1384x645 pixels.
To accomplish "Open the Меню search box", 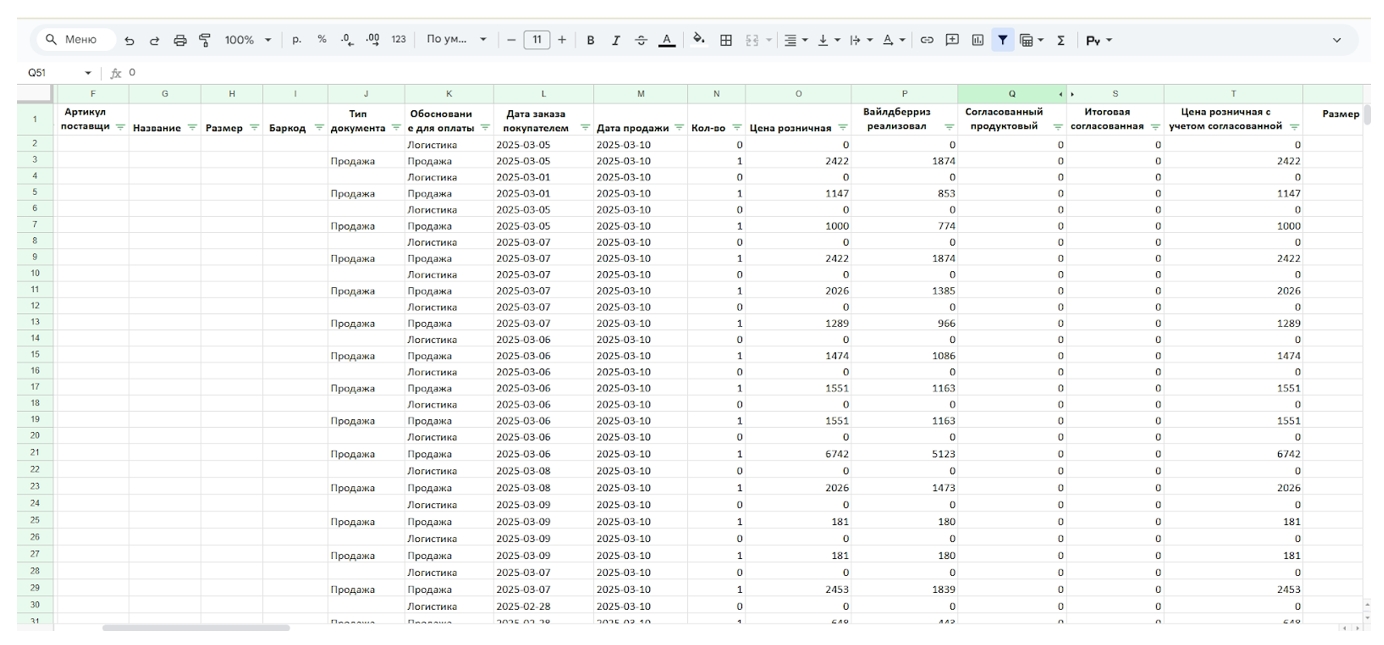I will click(75, 40).
